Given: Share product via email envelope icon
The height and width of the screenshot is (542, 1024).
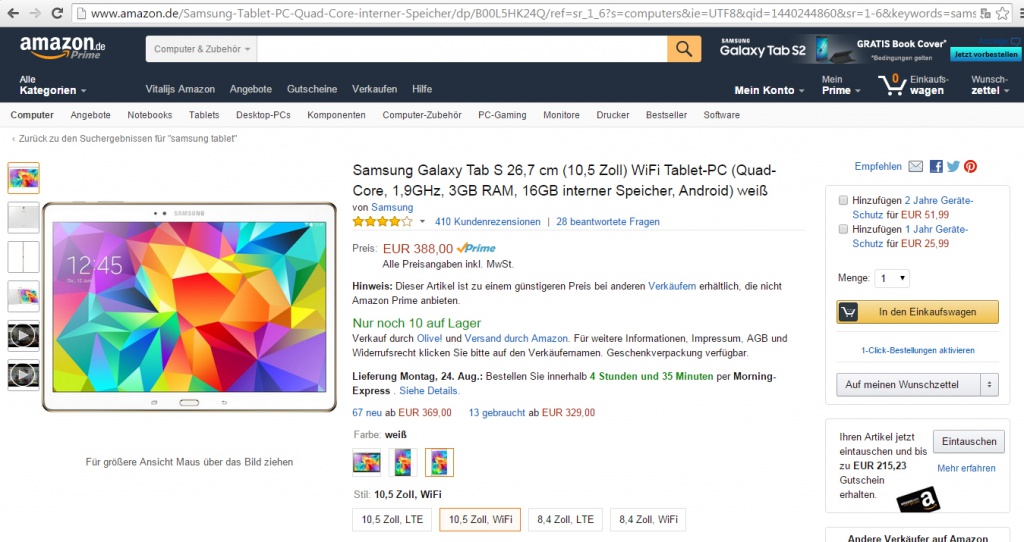Looking at the screenshot, I should 915,166.
